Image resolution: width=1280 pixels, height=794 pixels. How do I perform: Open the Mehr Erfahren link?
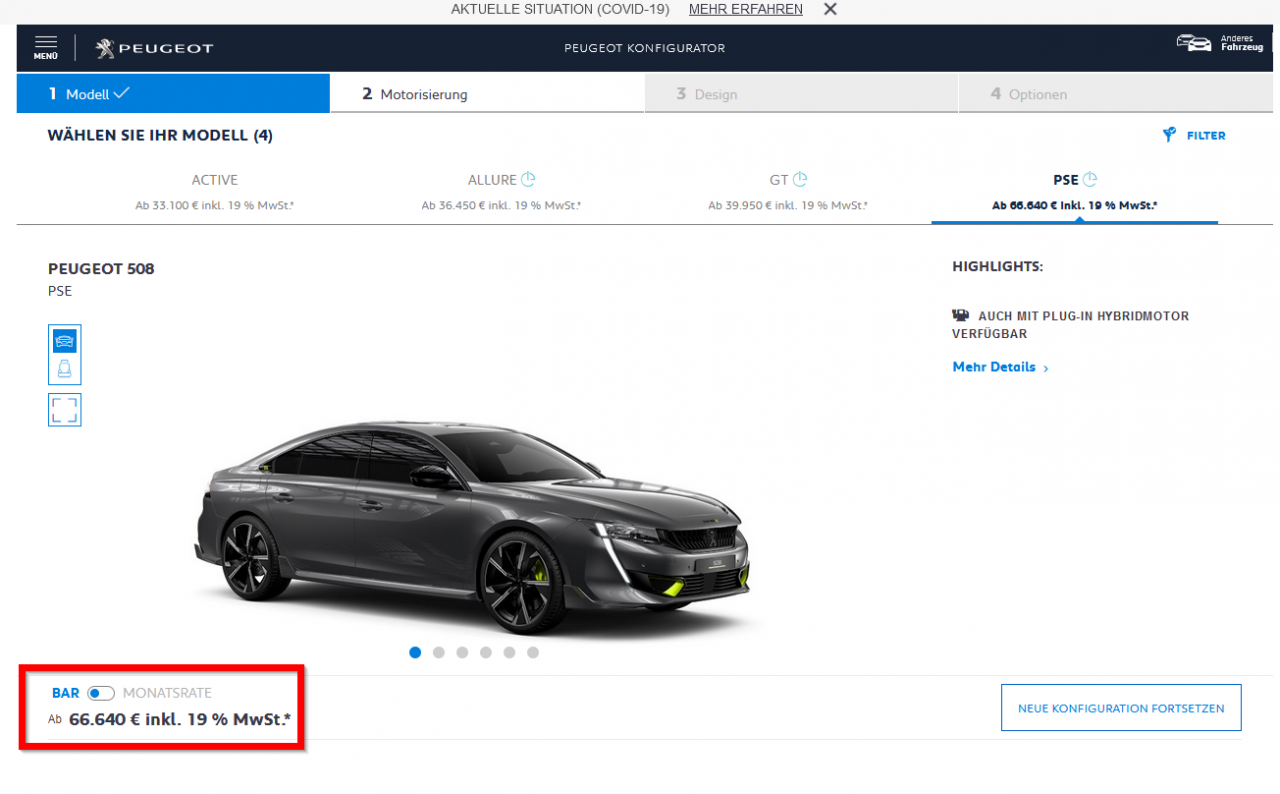point(745,10)
